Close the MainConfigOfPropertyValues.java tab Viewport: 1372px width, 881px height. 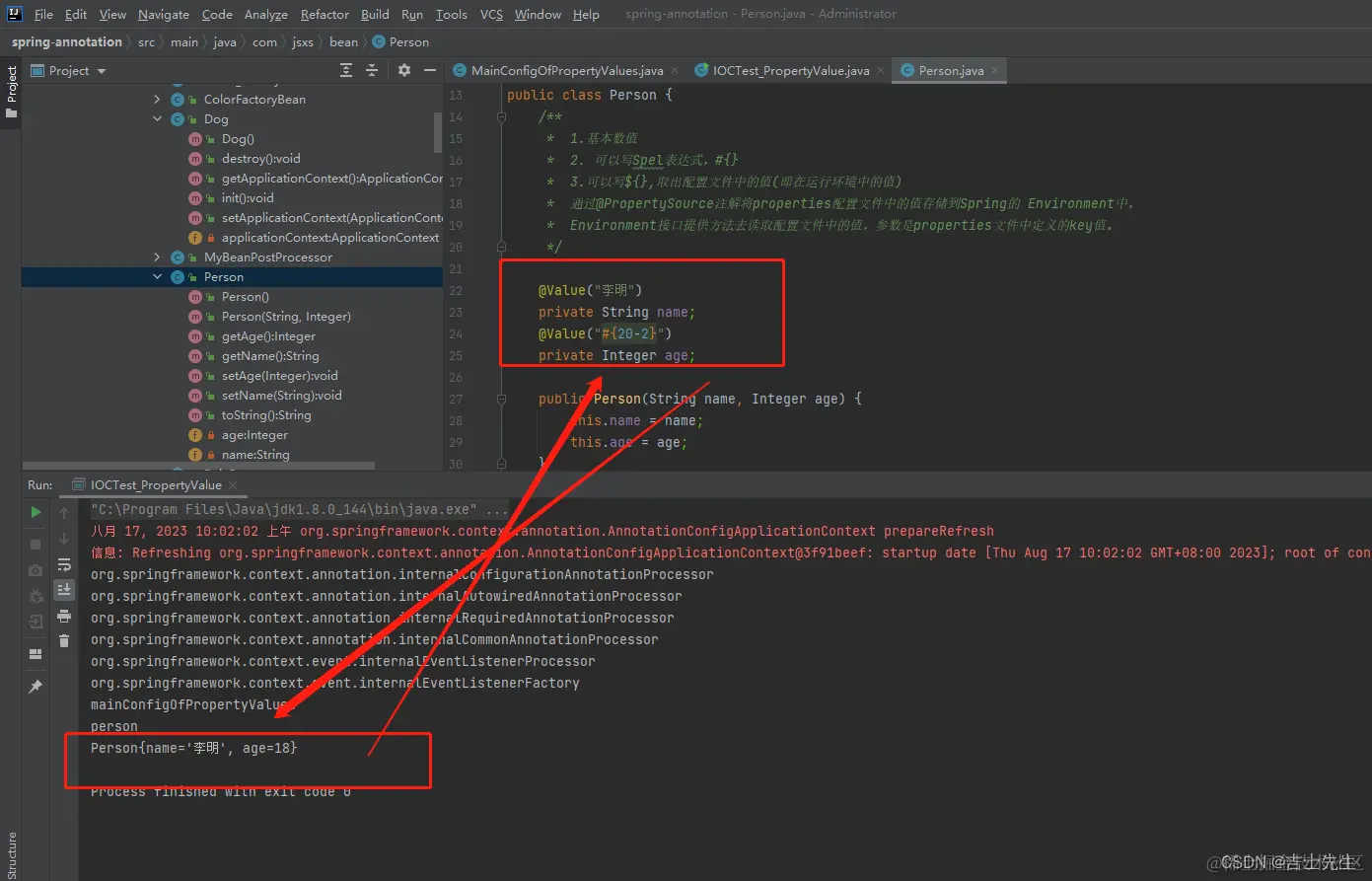coord(675,71)
